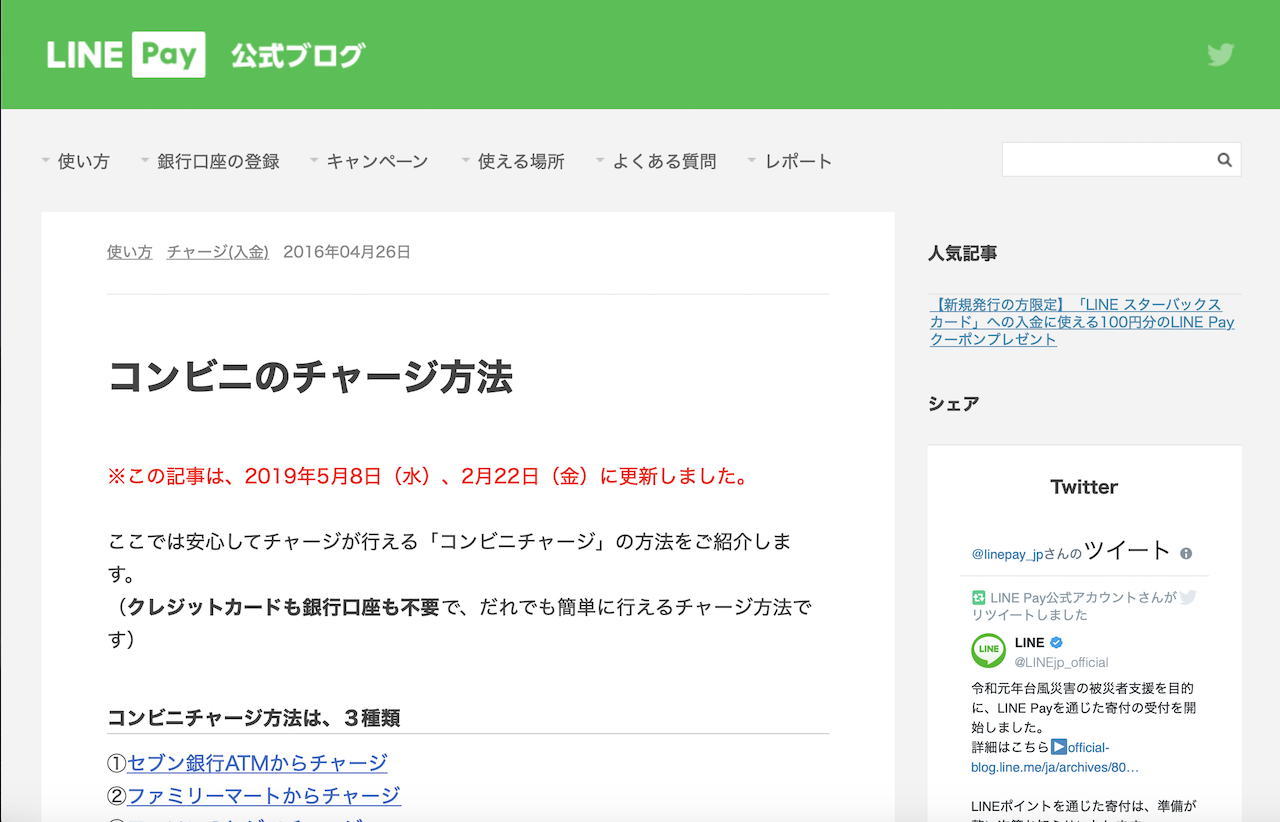Click the LINE Pay logo in header
Image resolution: width=1280 pixels, height=822 pixels.
pos(126,55)
